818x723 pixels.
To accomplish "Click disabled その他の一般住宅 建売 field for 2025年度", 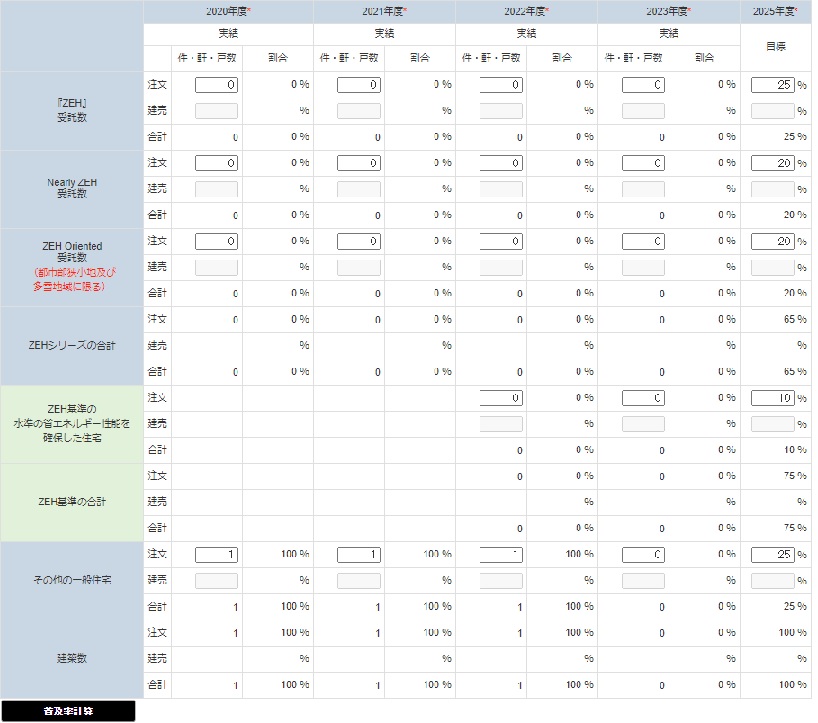I will [773, 581].
